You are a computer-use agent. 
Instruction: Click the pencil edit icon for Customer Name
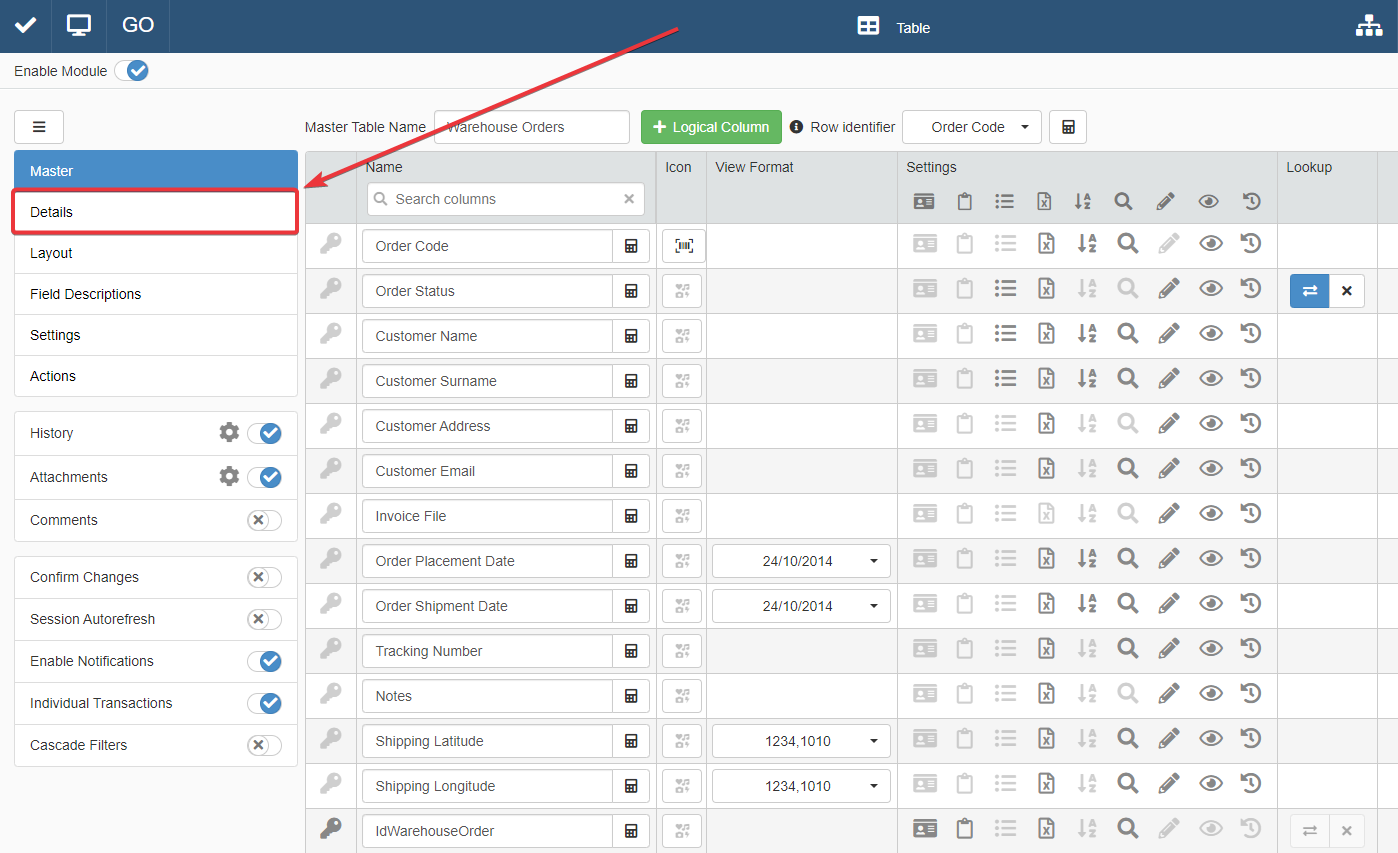click(1167, 334)
